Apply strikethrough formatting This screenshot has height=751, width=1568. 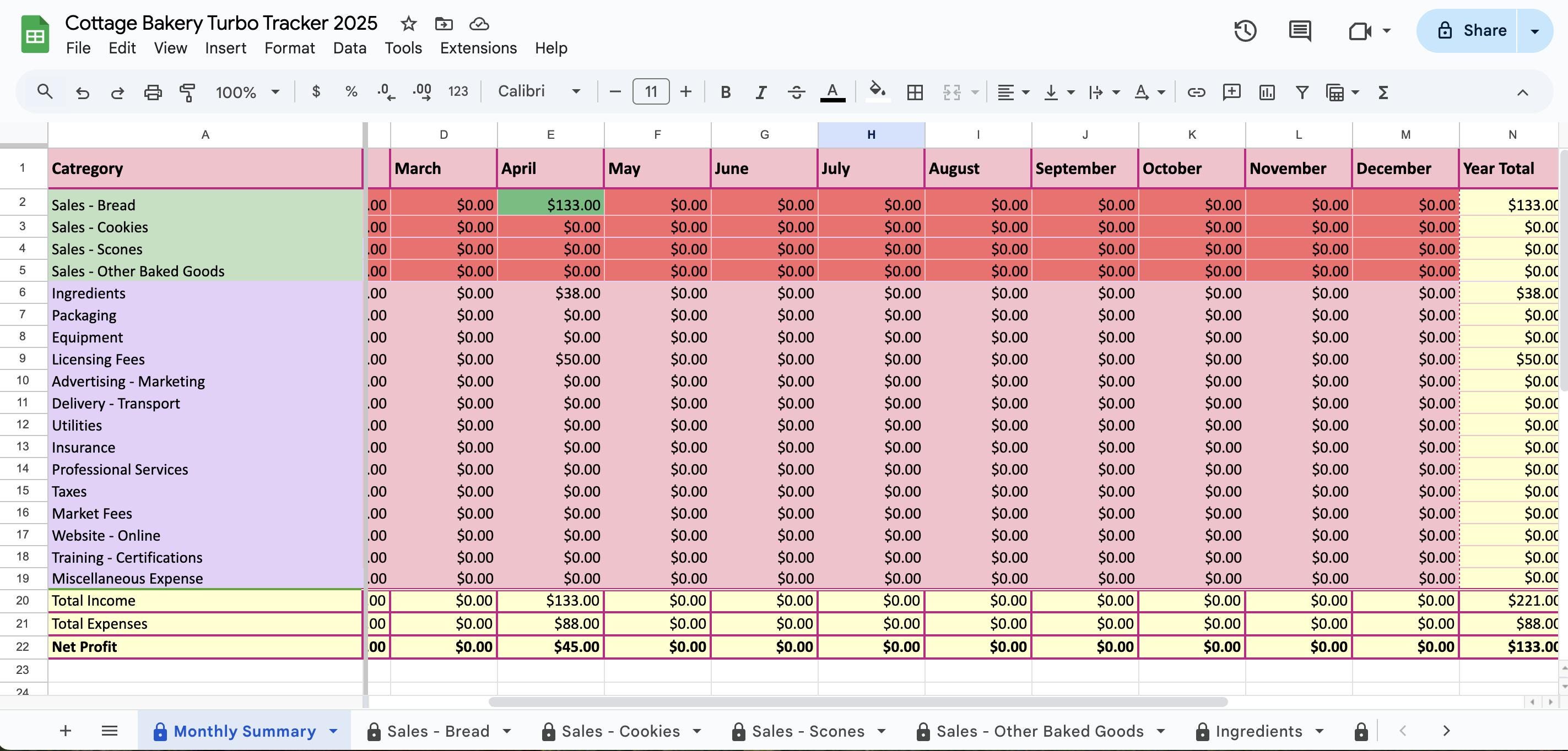(x=796, y=92)
